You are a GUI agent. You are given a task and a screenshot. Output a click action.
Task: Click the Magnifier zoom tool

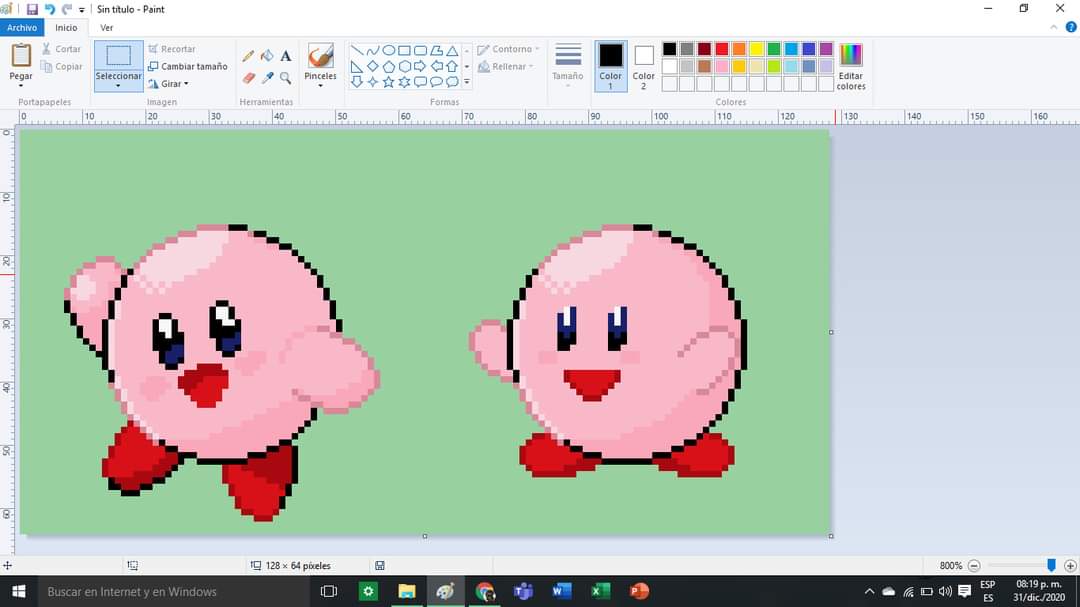click(x=286, y=78)
